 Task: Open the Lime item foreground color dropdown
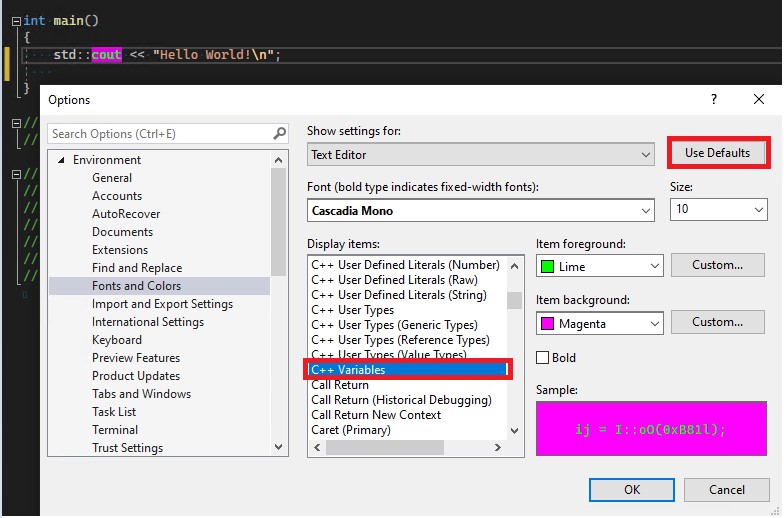click(x=600, y=266)
